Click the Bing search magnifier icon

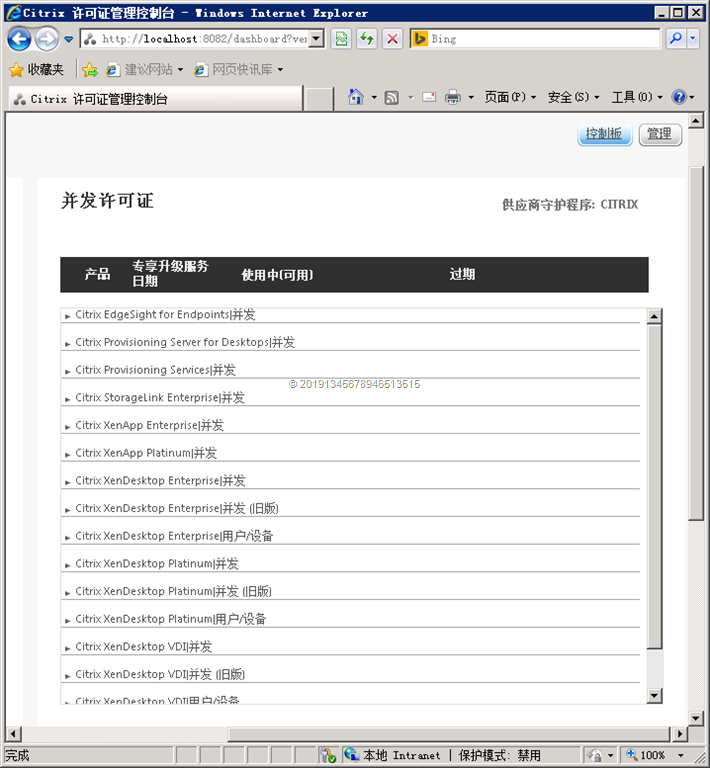pos(676,39)
